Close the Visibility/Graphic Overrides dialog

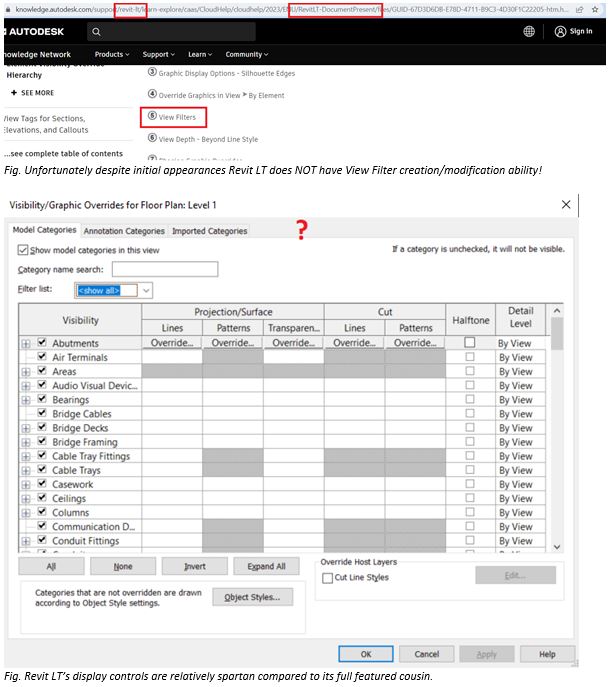(566, 204)
